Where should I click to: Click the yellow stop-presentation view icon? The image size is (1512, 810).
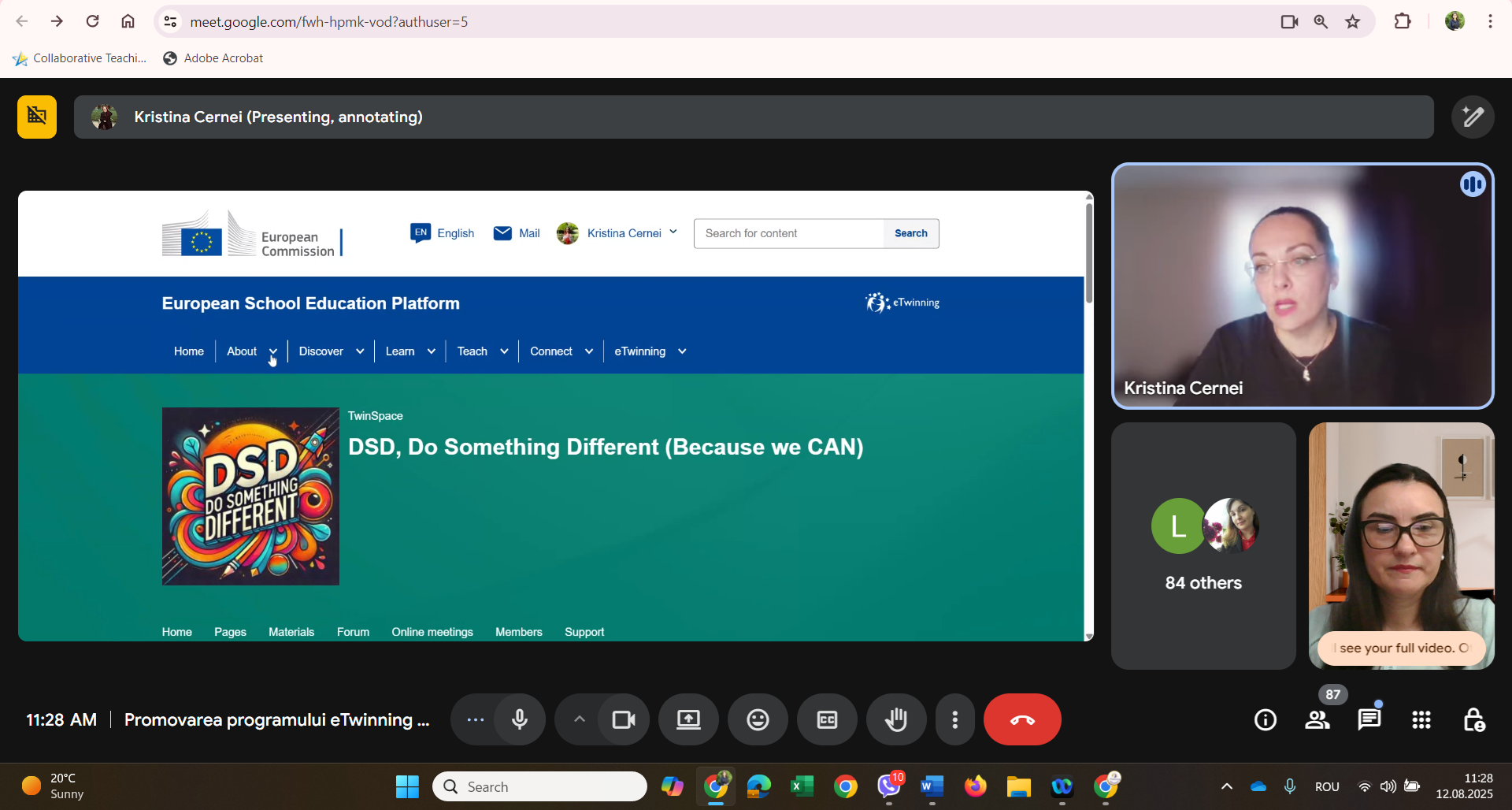click(37, 117)
